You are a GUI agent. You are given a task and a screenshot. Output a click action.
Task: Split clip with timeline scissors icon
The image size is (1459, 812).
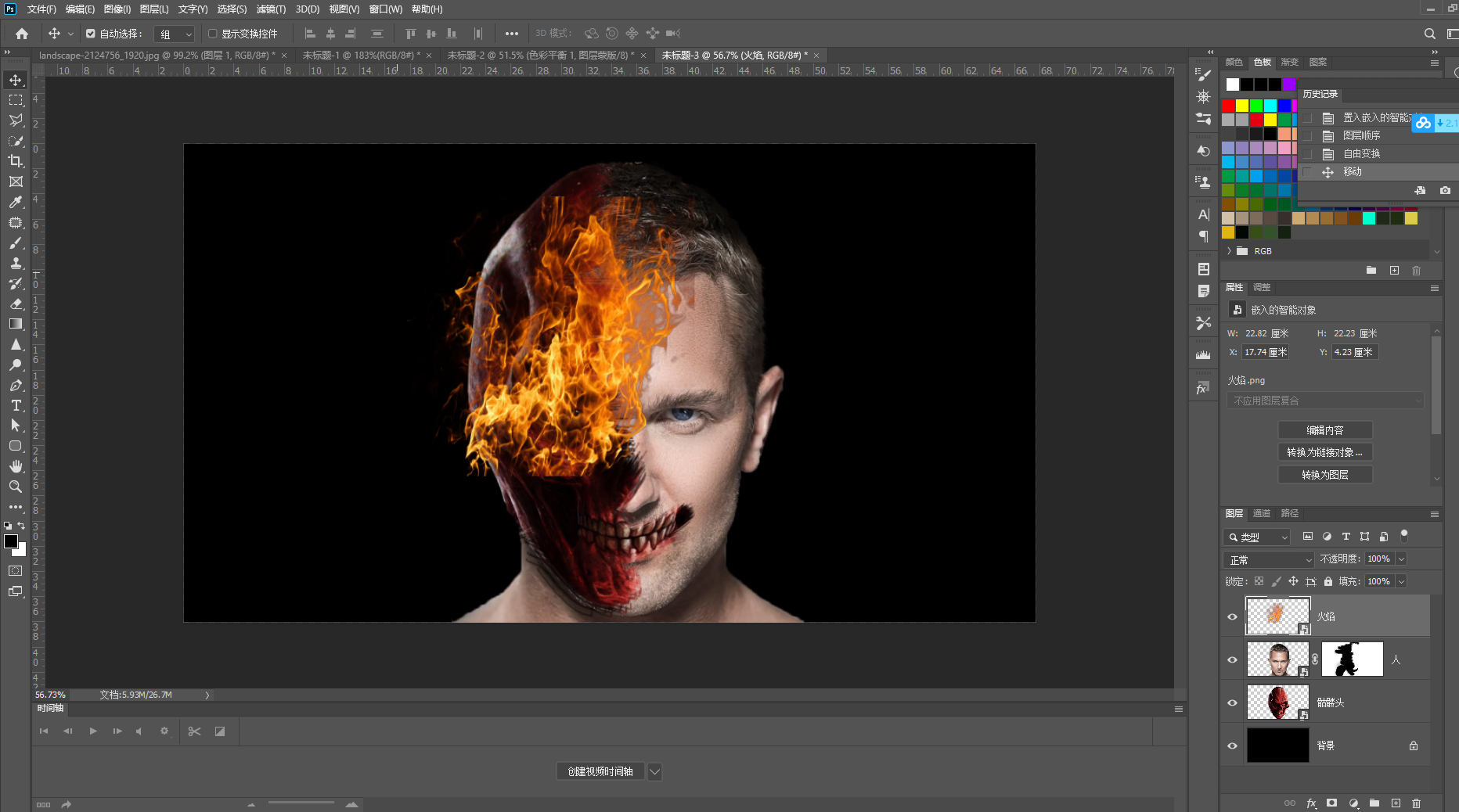tap(194, 731)
